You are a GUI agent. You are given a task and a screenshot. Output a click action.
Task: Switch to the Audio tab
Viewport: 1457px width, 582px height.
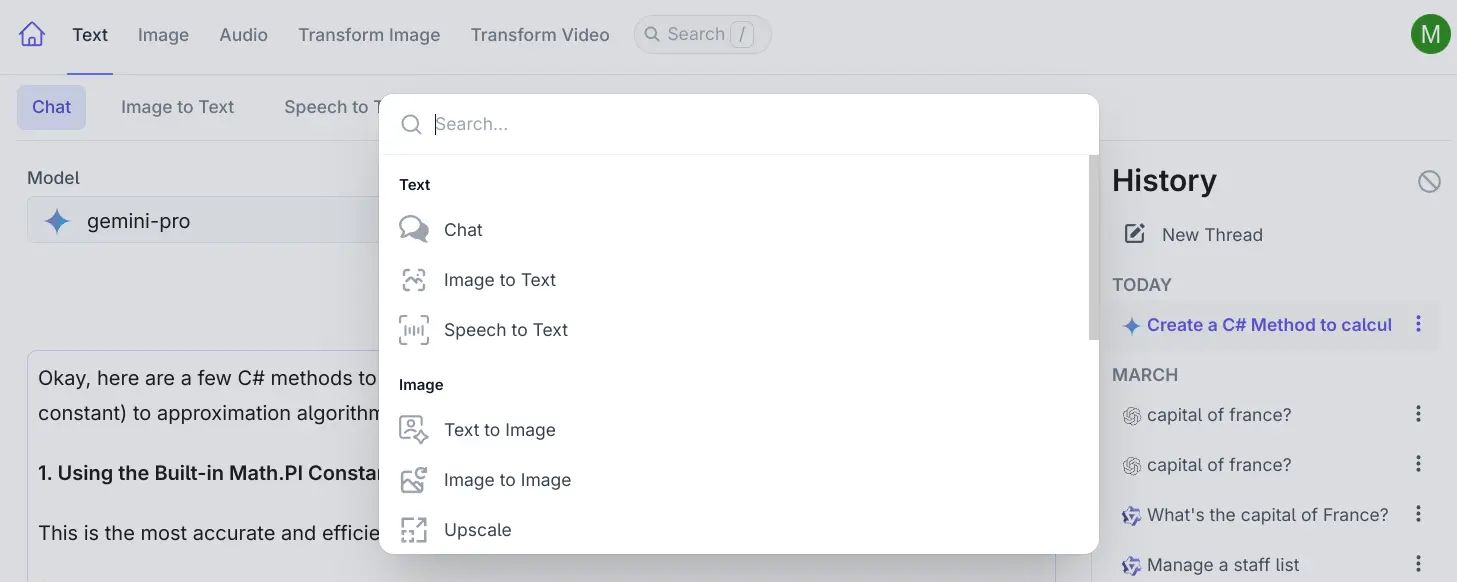(243, 35)
